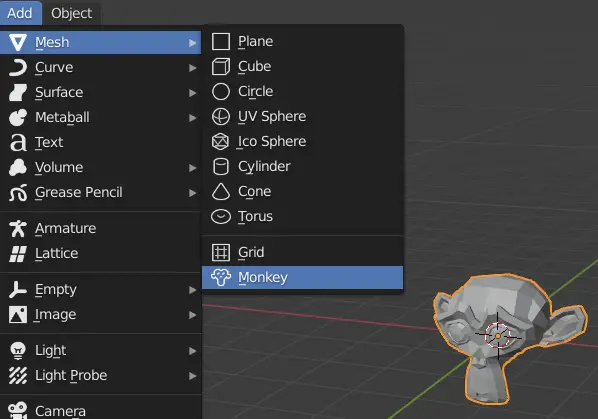Screen dimensions: 598x419
Task: Select the UV Sphere icon
Action: 221,117
